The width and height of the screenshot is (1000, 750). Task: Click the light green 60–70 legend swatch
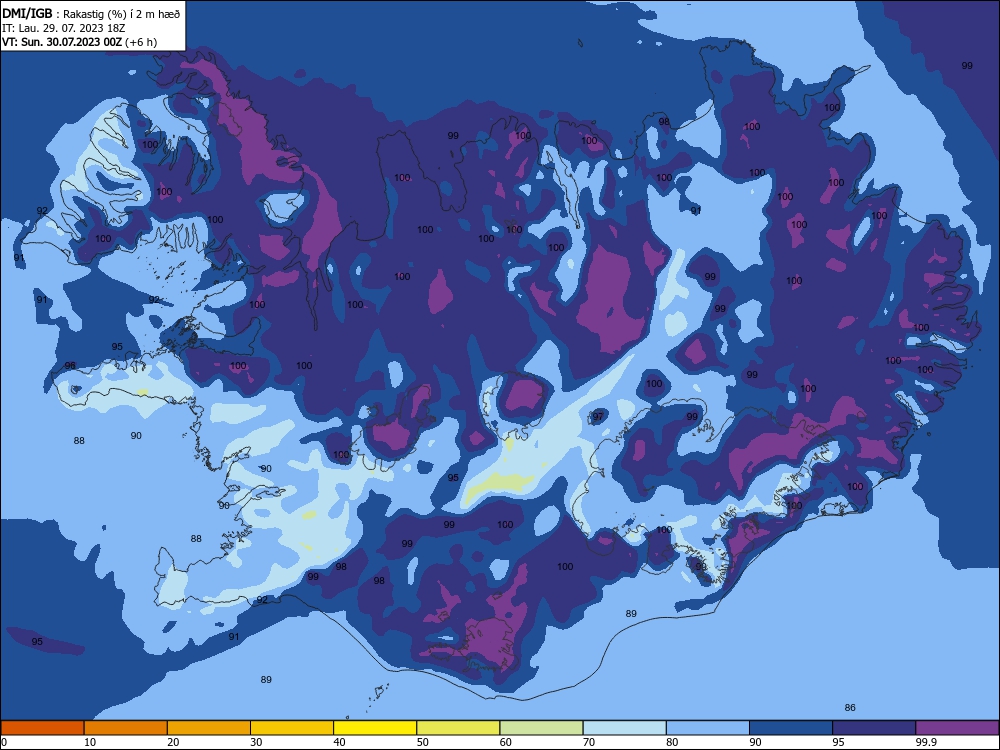(x=541, y=728)
